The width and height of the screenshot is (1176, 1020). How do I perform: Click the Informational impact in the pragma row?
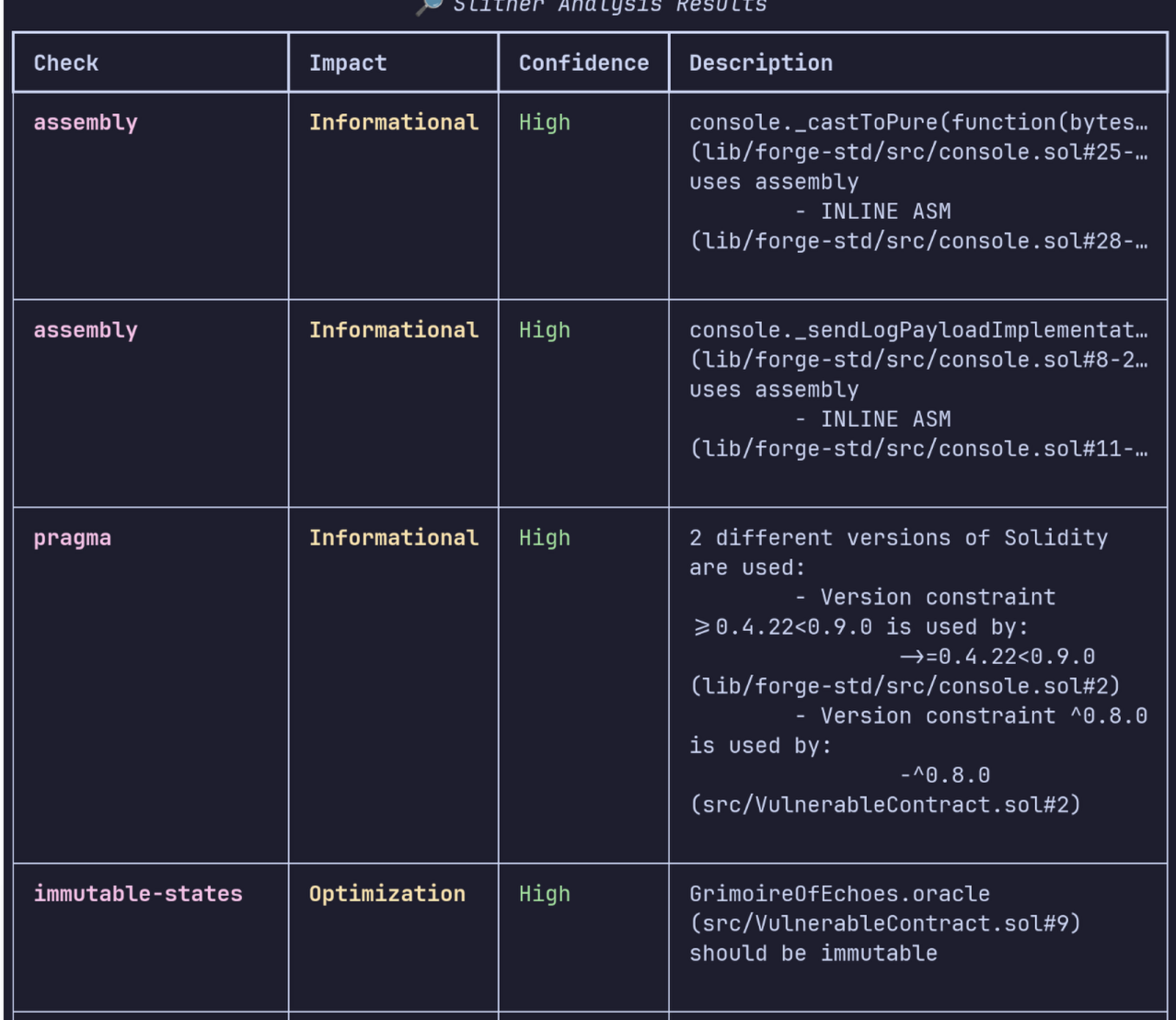click(394, 538)
